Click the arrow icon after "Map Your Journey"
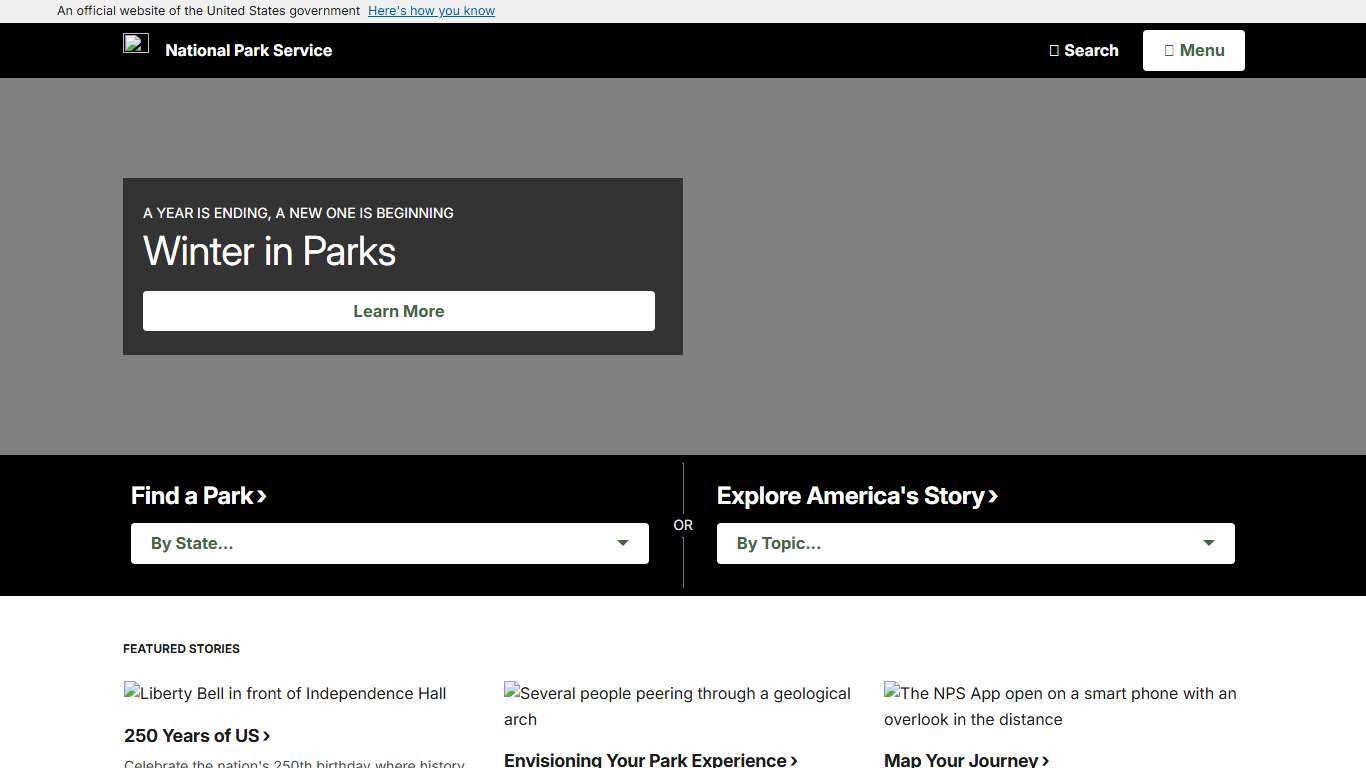The height and width of the screenshot is (768, 1366). coord(1046,760)
